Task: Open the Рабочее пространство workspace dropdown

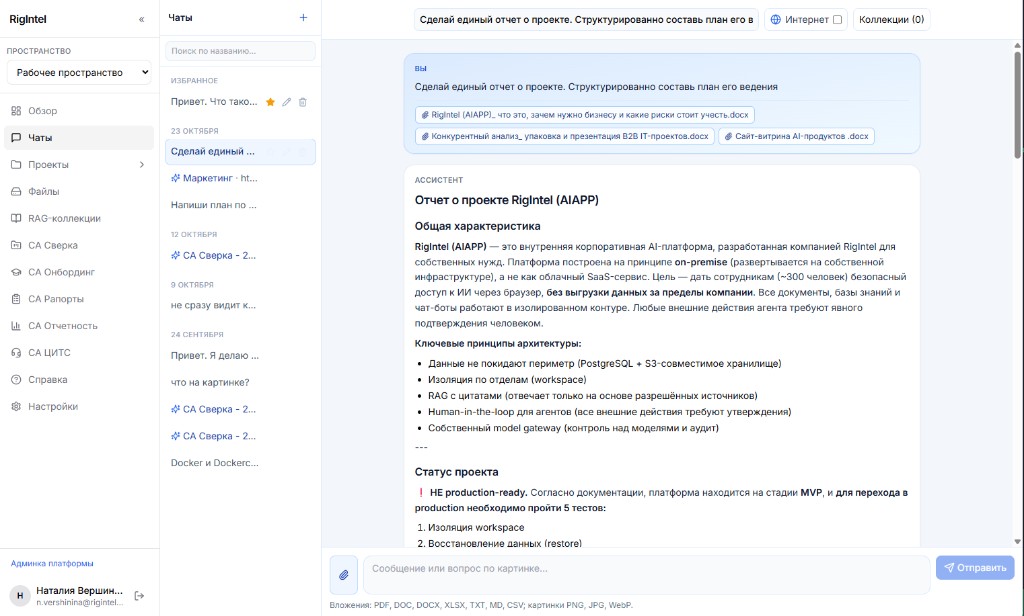Action: pyautogui.click(x=79, y=73)
